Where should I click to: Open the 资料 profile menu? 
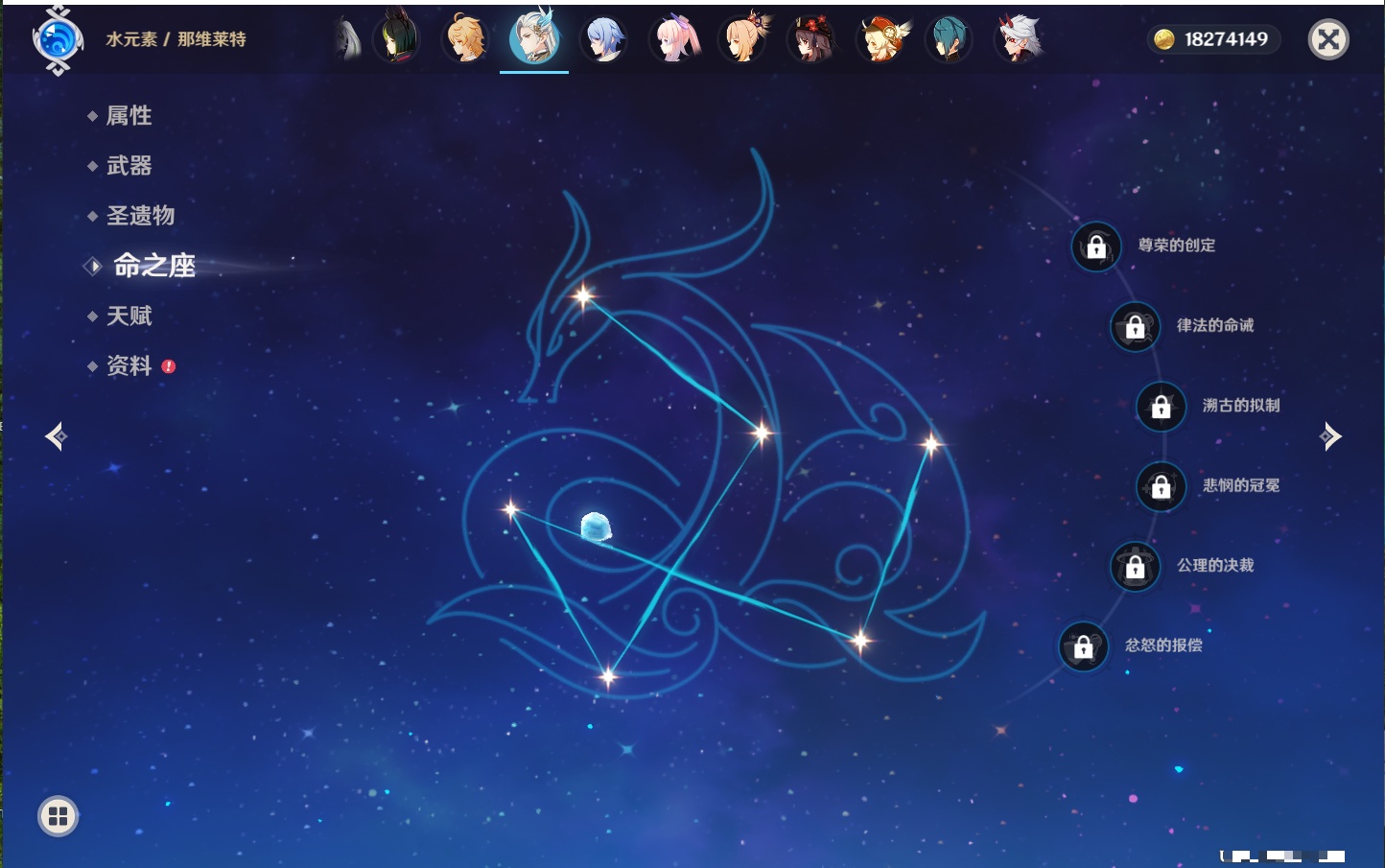click(x=129, y=365)
